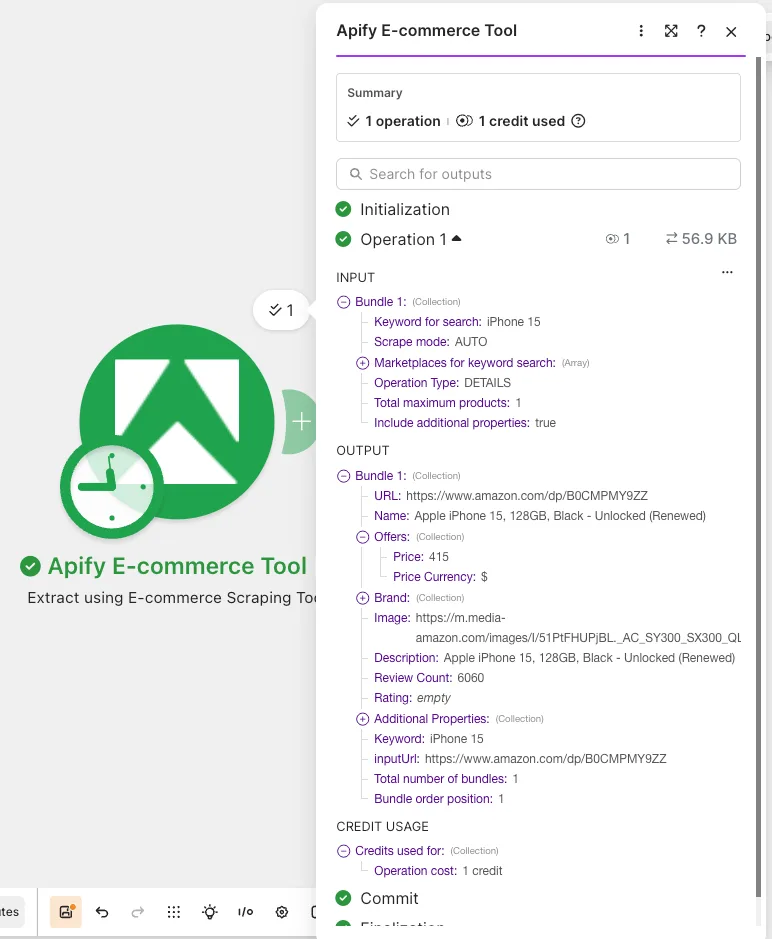The height and width of the screenshot is (939, 772).
Task: Click the green check before Initialization
Action: click(x=343, y=209)
